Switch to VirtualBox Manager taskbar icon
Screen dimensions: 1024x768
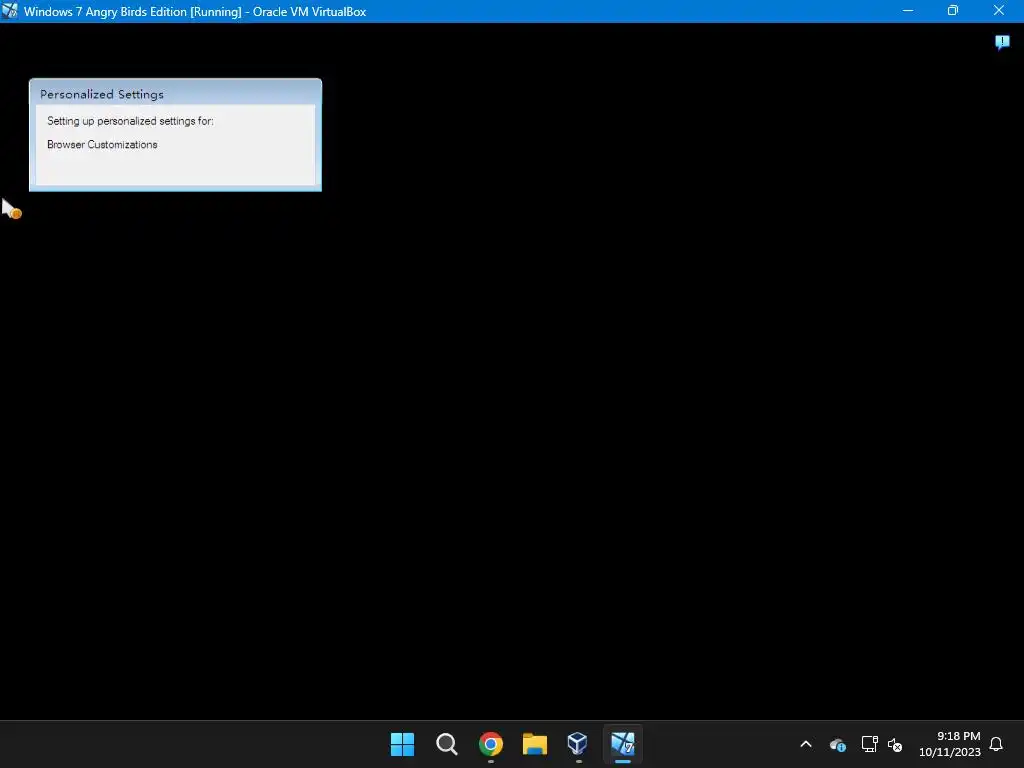coord(578,743)
